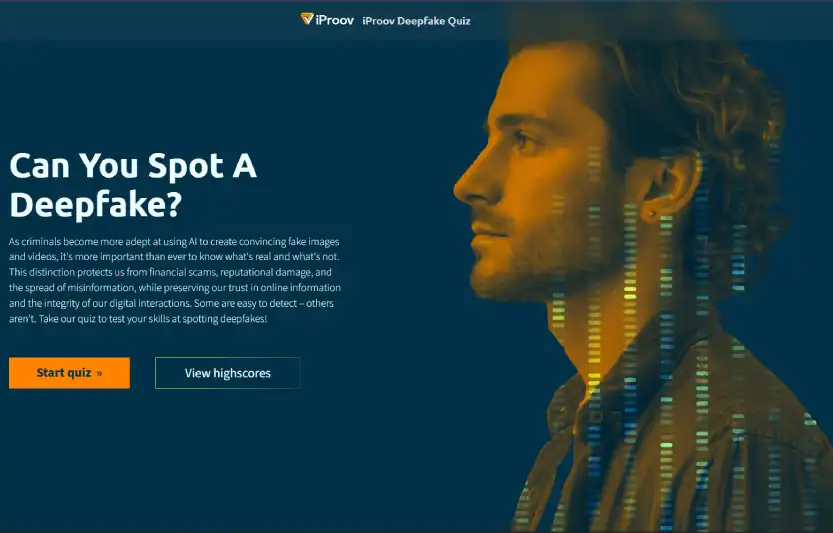Click the double chevron on Start quiz
833x533 pixels.
point(99,374)
